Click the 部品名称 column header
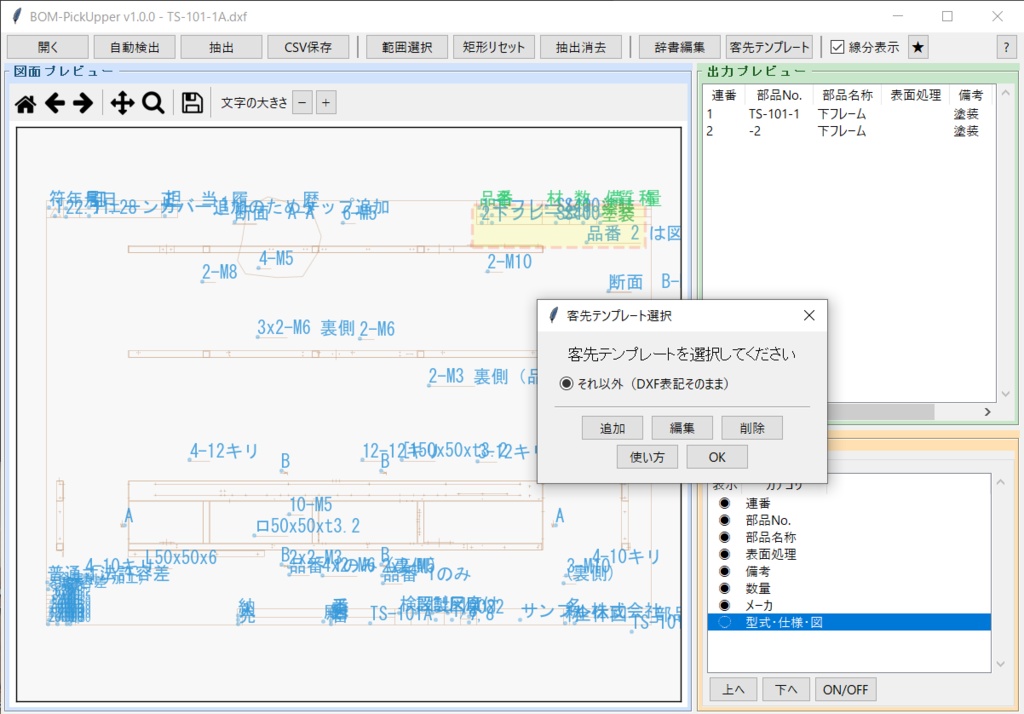 tap(848, 95)
